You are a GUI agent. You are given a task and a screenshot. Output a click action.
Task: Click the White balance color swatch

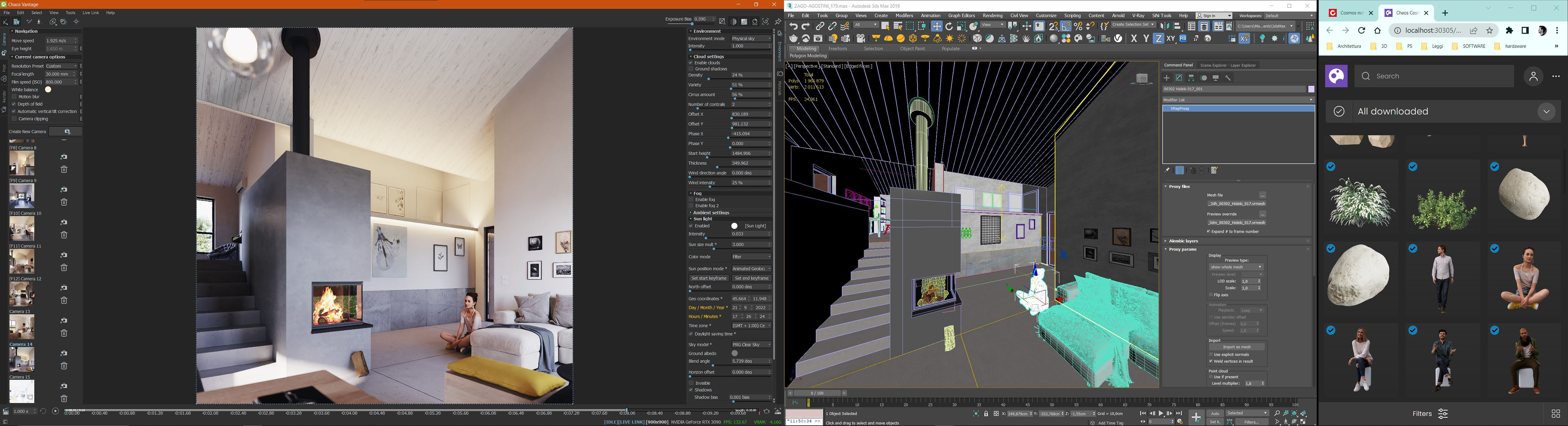point(48,89)
